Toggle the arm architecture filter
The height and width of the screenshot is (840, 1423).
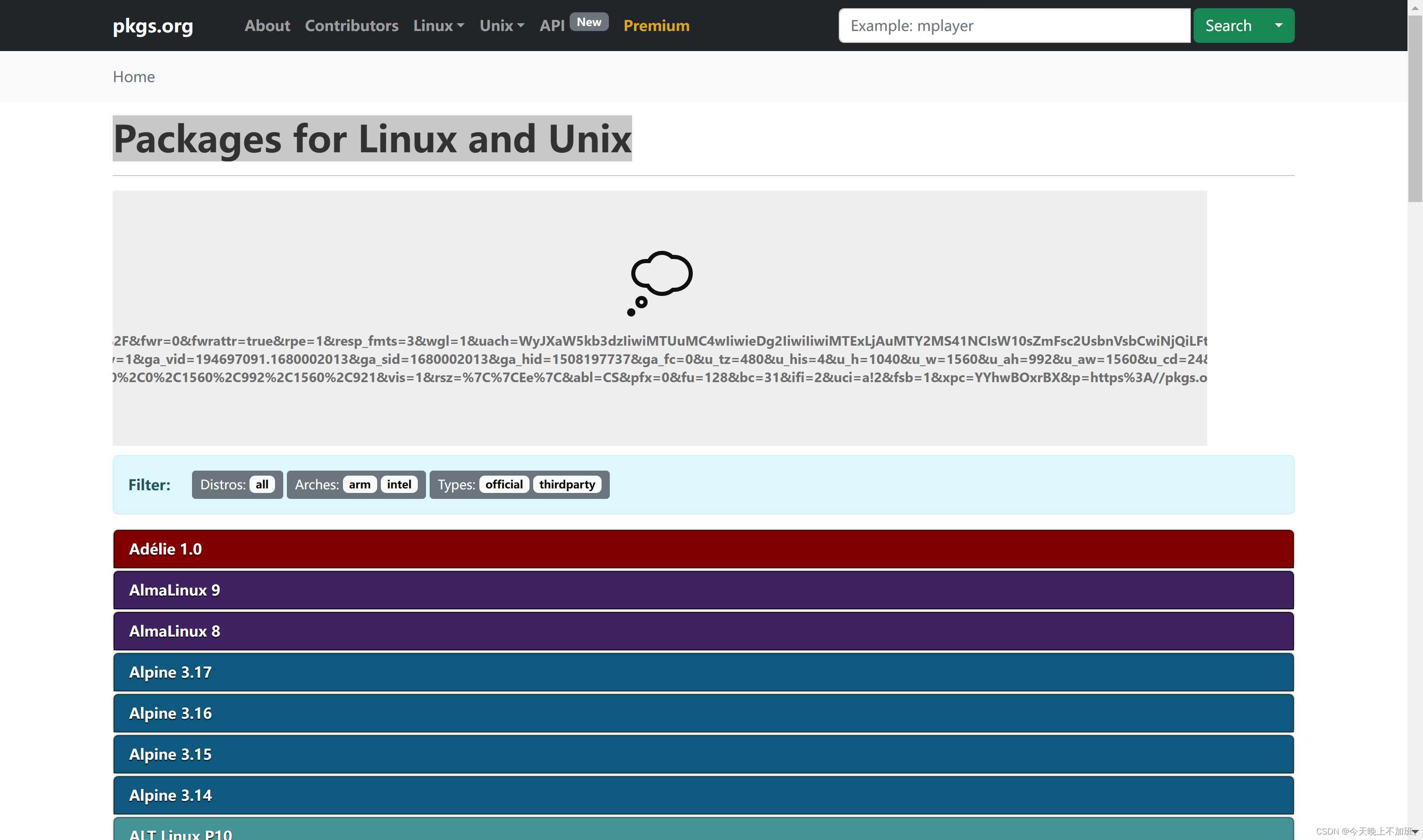click(359, 484)
